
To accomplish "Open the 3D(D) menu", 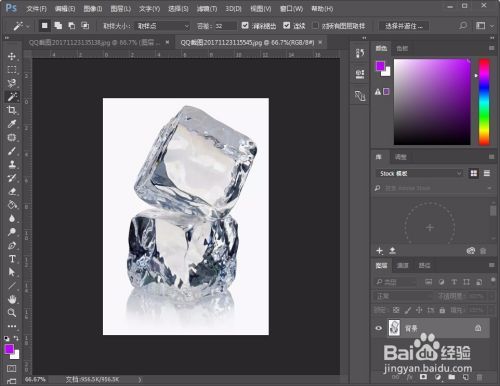I will (233, 9).
